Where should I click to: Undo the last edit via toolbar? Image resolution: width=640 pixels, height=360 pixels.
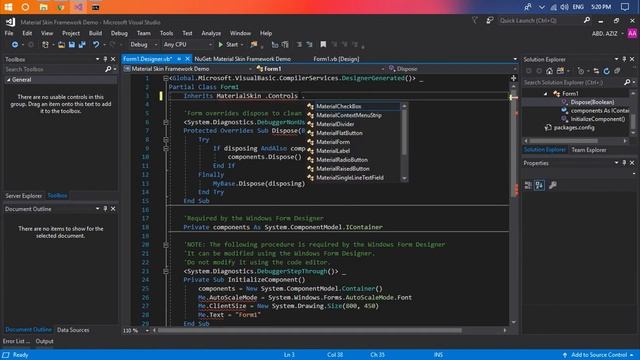tap(96, 44)
